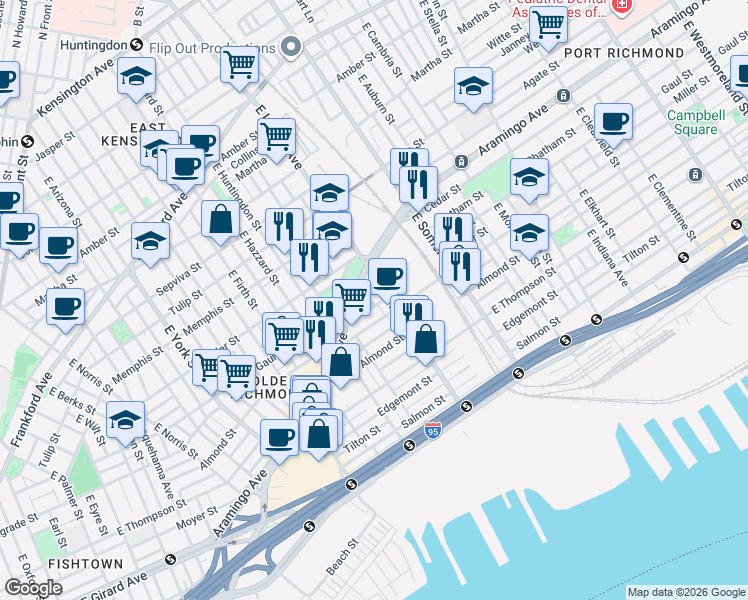748x600 pixels.
Task: Select the Huntingdon transit station icon
Action: [x=136, y=45]
